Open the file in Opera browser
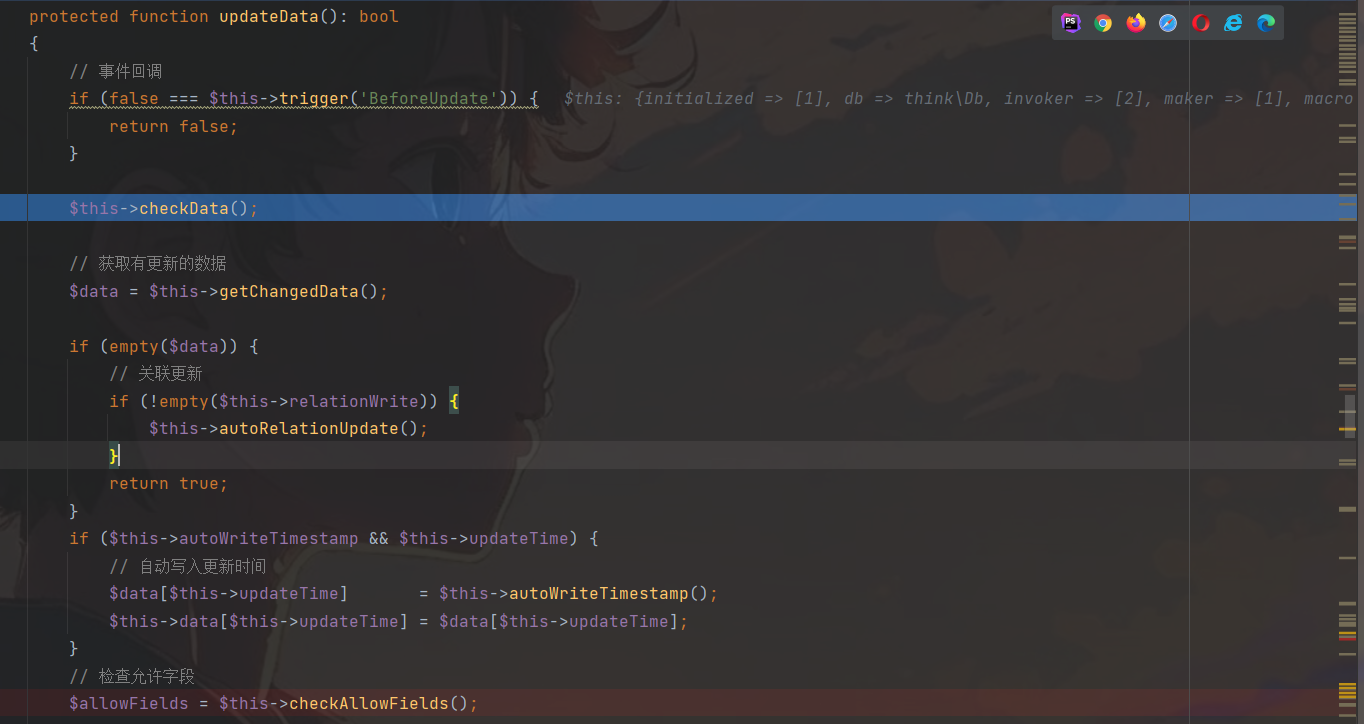The width and height of the screenshot is (1364, 724). (x=1201, y=23)
